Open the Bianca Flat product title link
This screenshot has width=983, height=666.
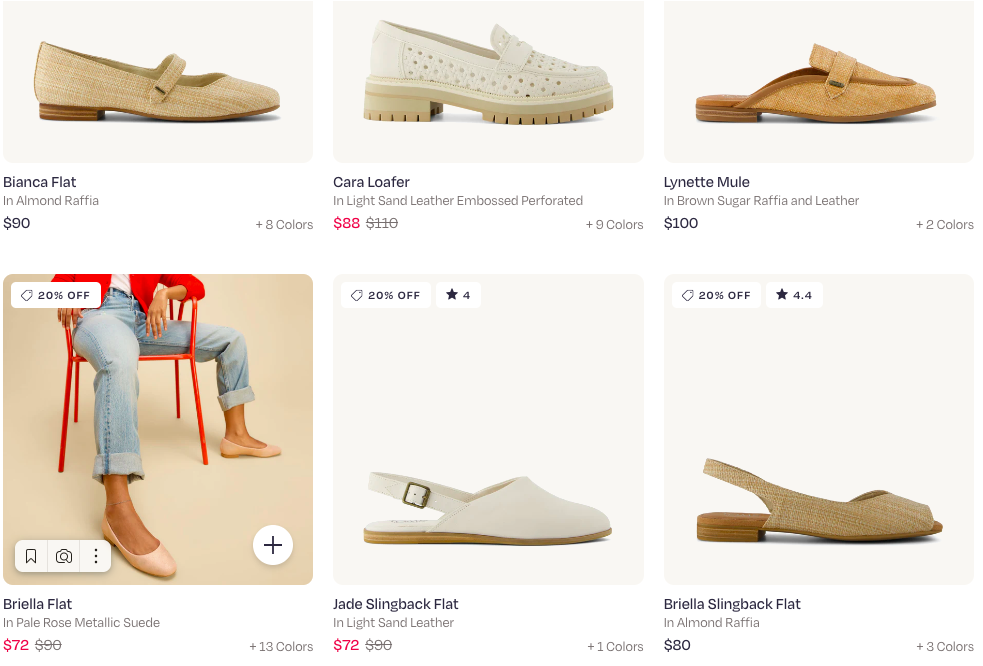click(40, 182)
